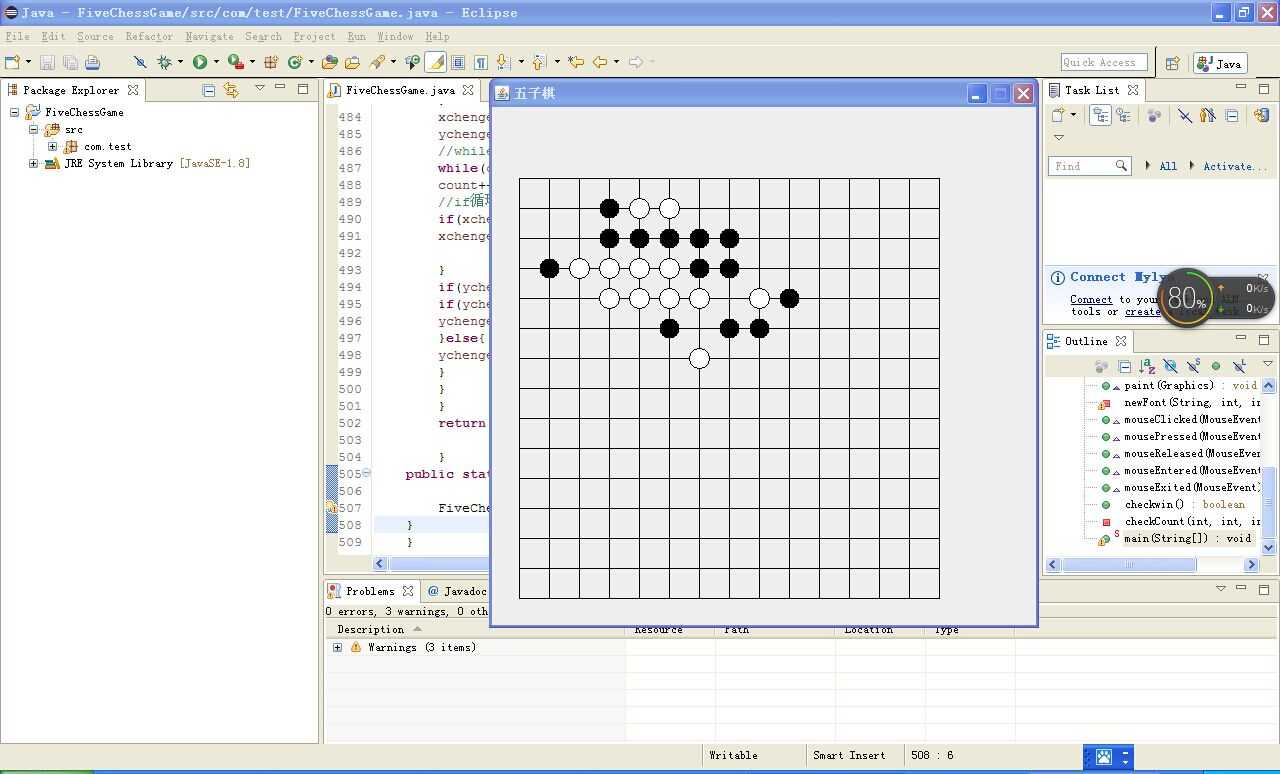Click the Run External Tools icon

tap(235, 62)
